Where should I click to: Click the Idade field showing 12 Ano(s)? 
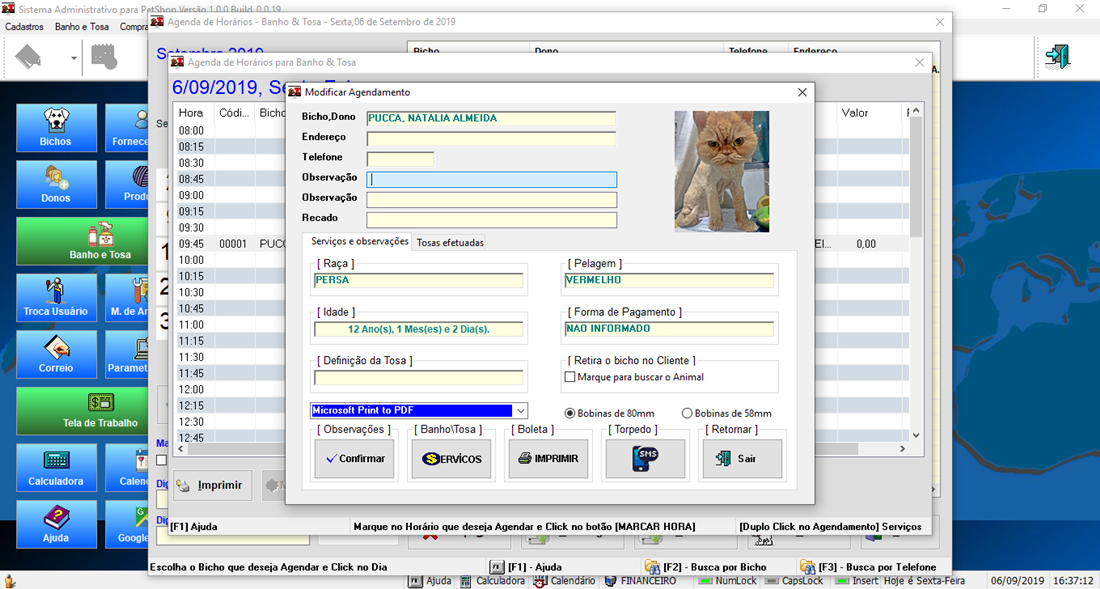419,329
